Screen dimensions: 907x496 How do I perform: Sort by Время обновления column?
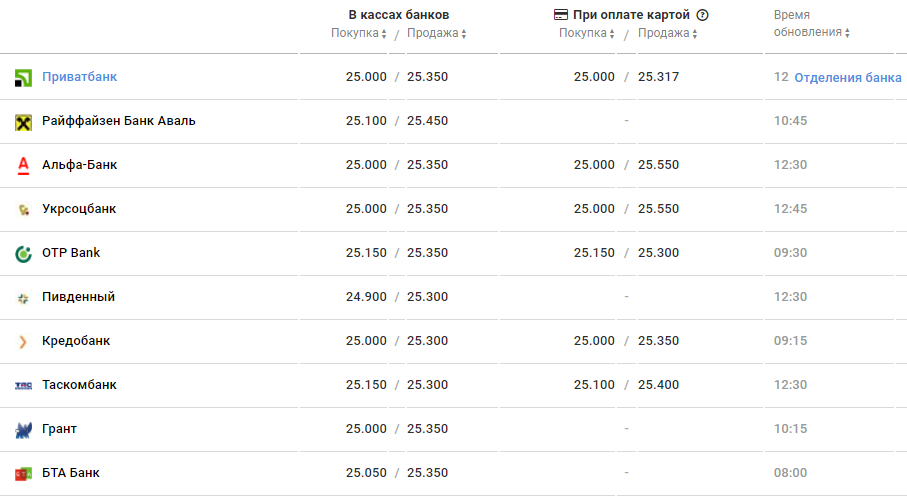point(810,33)
